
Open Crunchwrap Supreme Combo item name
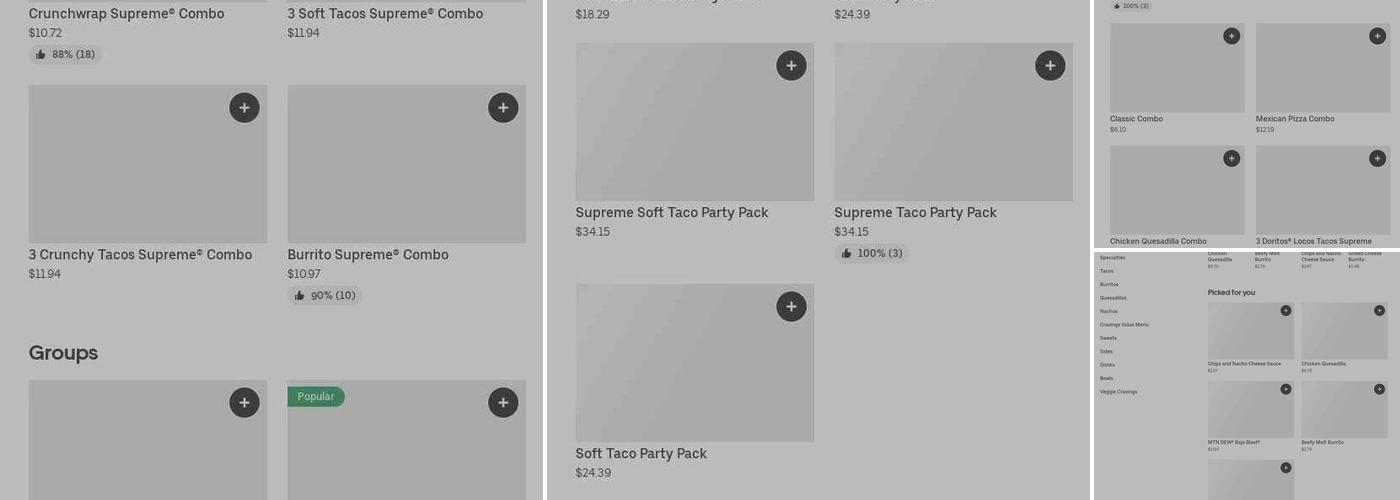click(126, 14)
